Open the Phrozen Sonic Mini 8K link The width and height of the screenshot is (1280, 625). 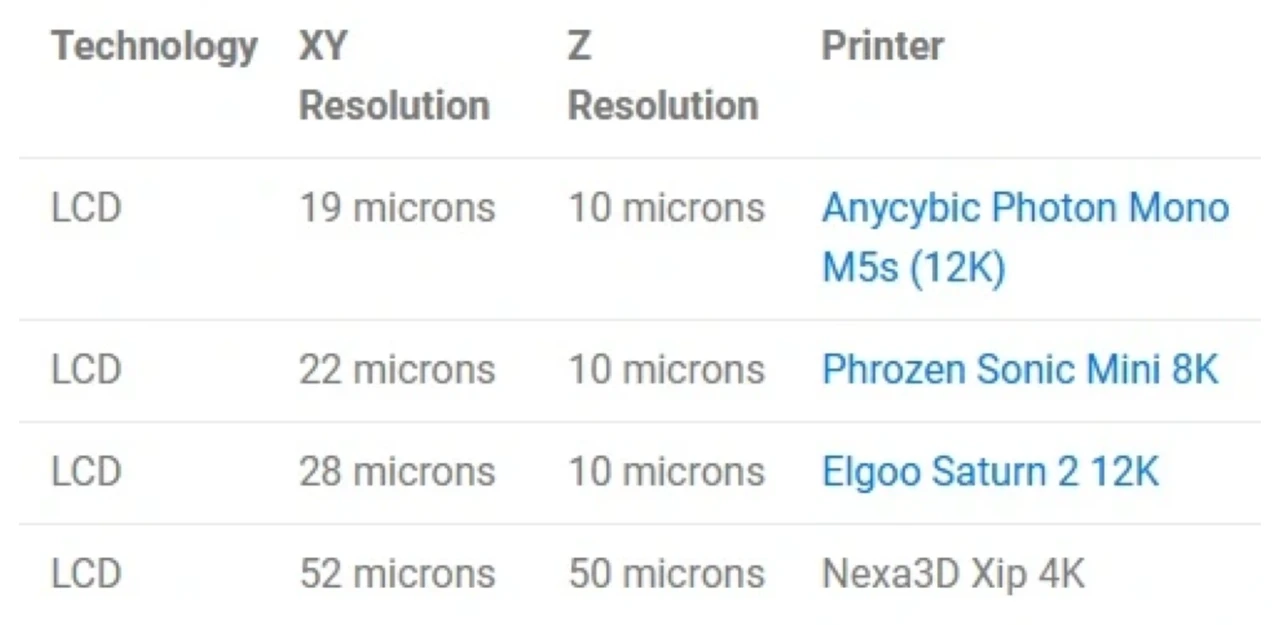pos(1020,370)
